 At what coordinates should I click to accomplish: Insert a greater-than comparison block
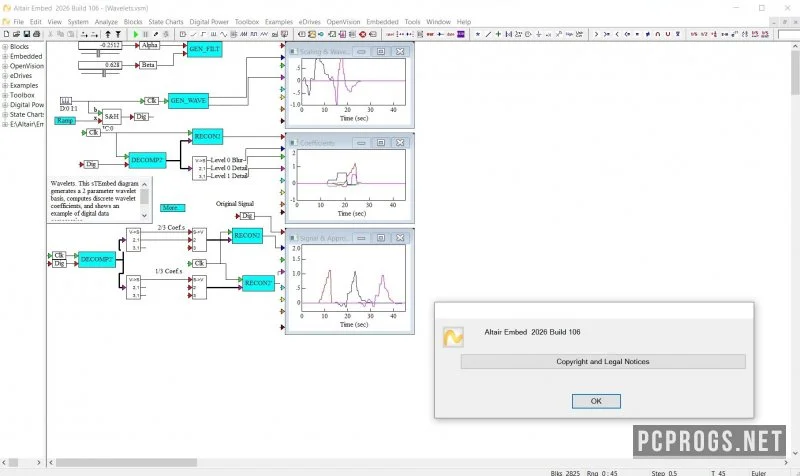(x=596, y=34)
